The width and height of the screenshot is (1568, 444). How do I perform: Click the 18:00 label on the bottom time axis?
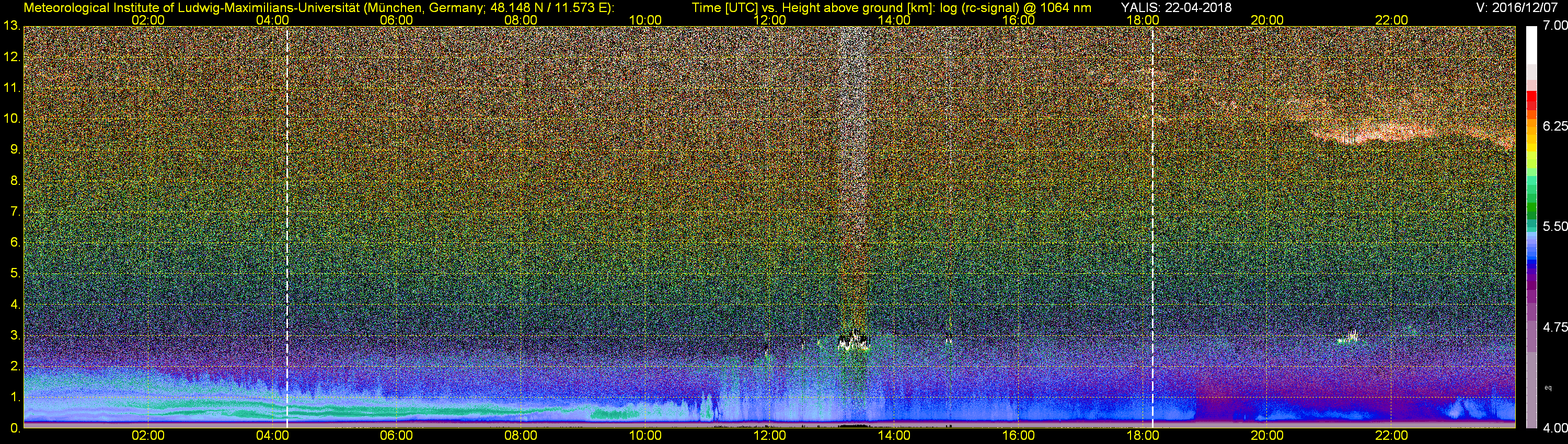click(1143, 436)
